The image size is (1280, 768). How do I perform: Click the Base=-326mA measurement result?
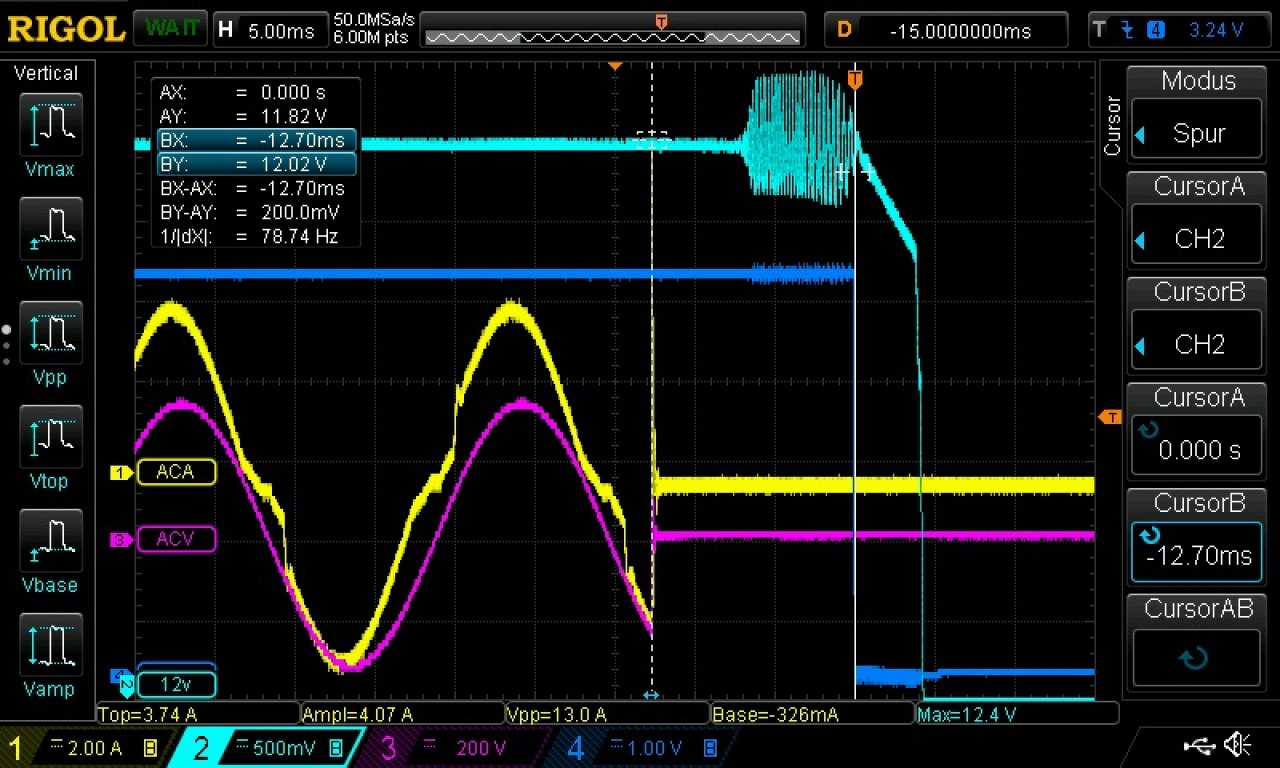(811, 714)
